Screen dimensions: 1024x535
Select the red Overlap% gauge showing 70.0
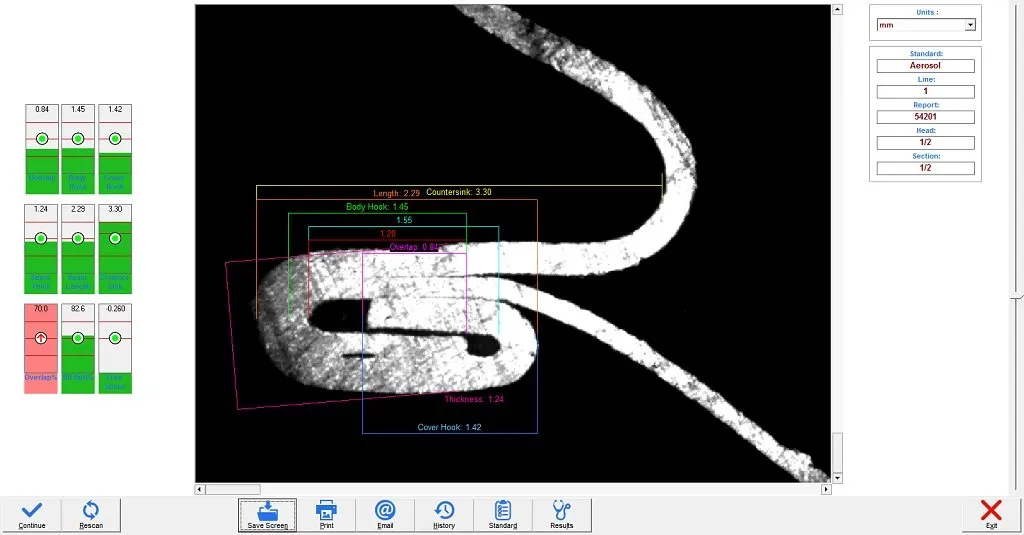tap(42, 348)
